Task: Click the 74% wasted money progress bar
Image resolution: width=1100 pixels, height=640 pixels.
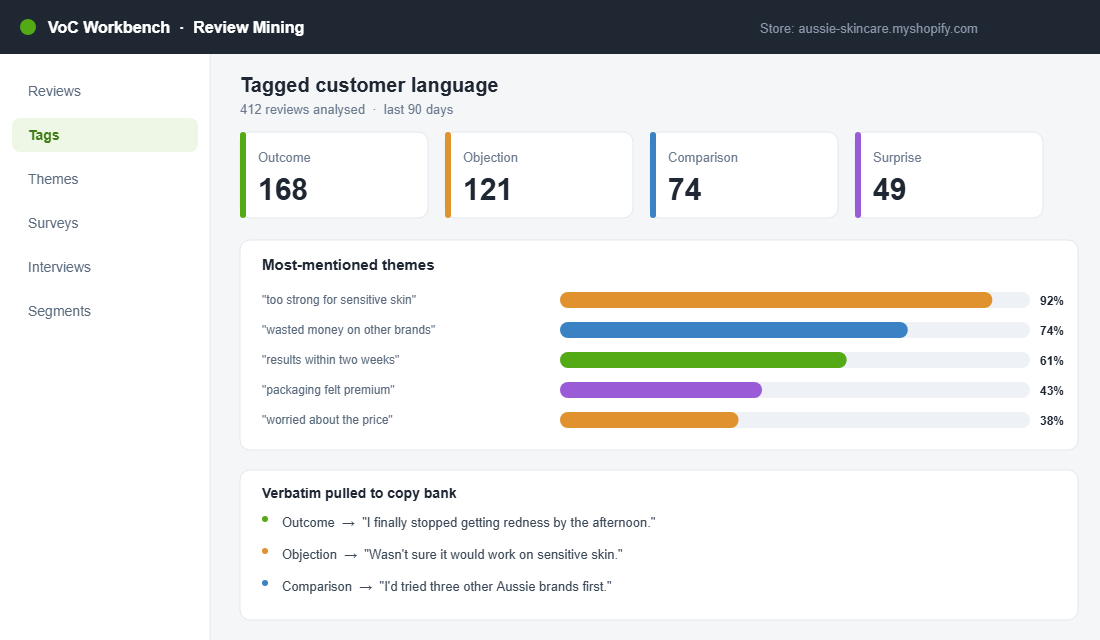Action: point(794,330)
